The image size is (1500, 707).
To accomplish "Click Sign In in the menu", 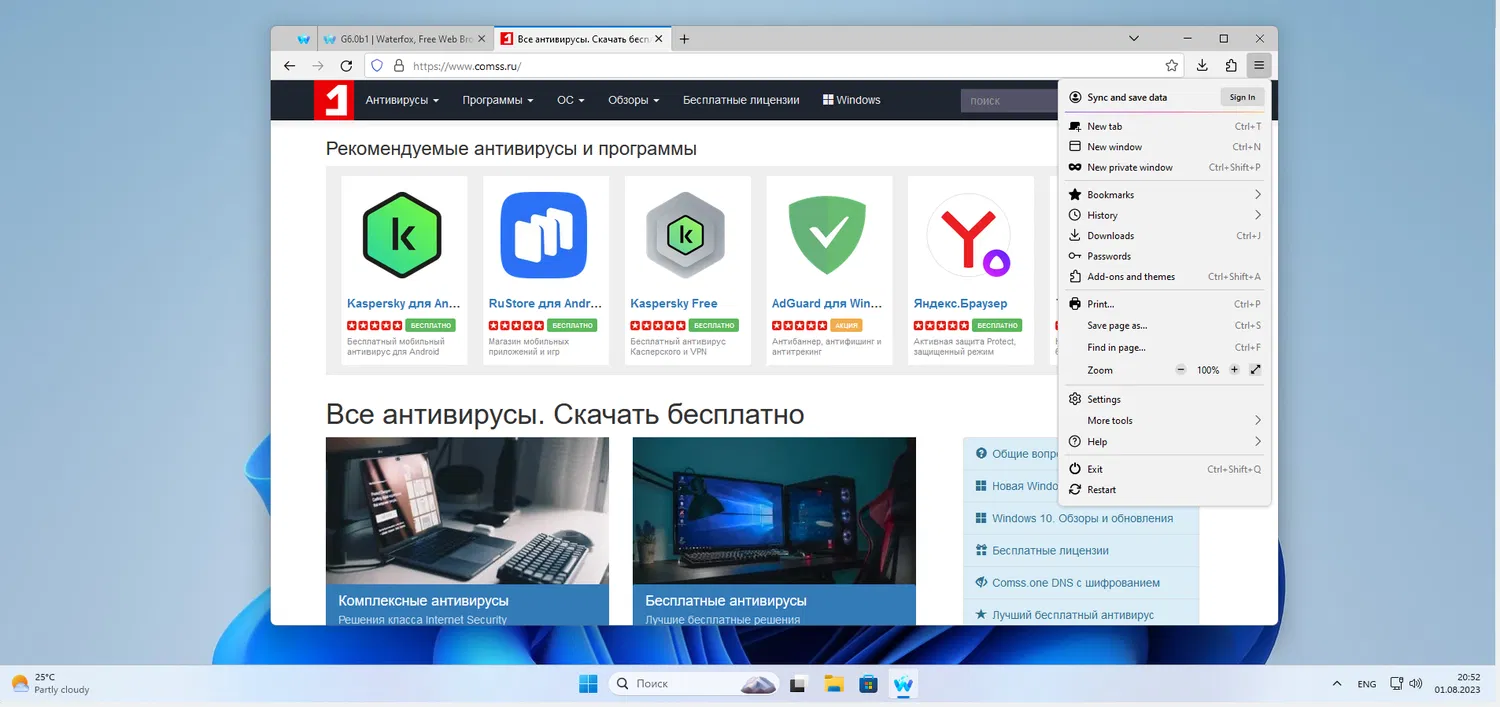I will coord(1242,97).
